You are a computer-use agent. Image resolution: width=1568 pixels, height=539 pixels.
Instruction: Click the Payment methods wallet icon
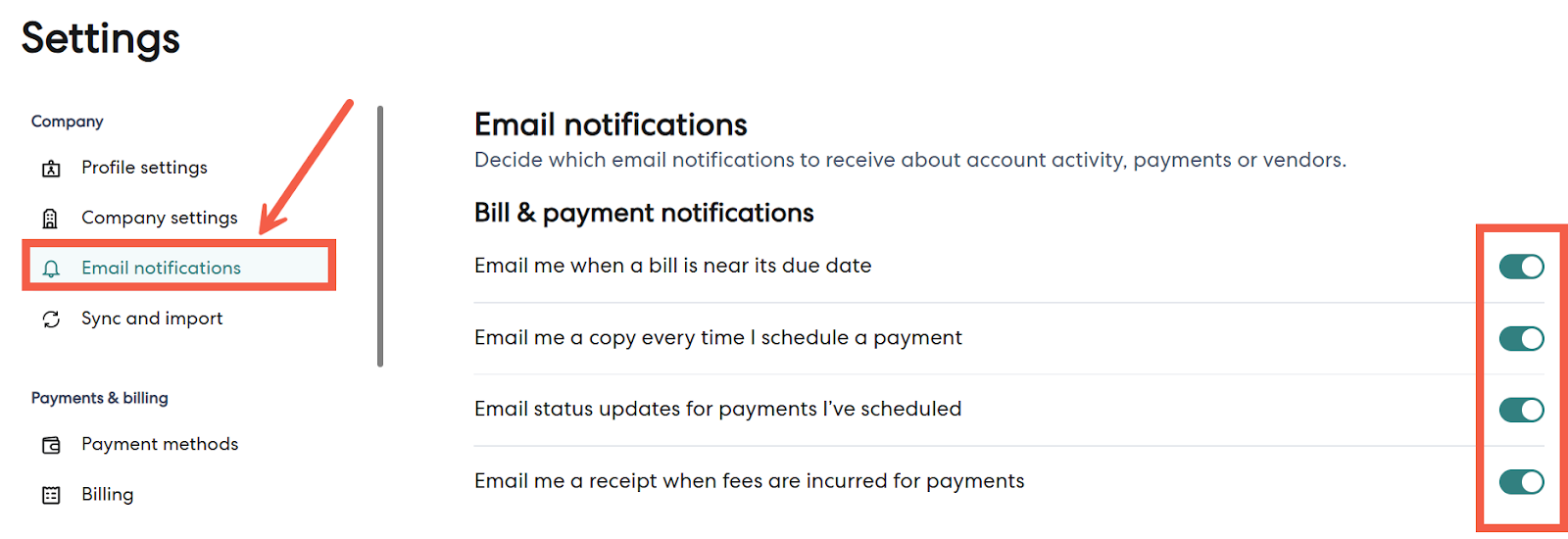click(51, 445)
